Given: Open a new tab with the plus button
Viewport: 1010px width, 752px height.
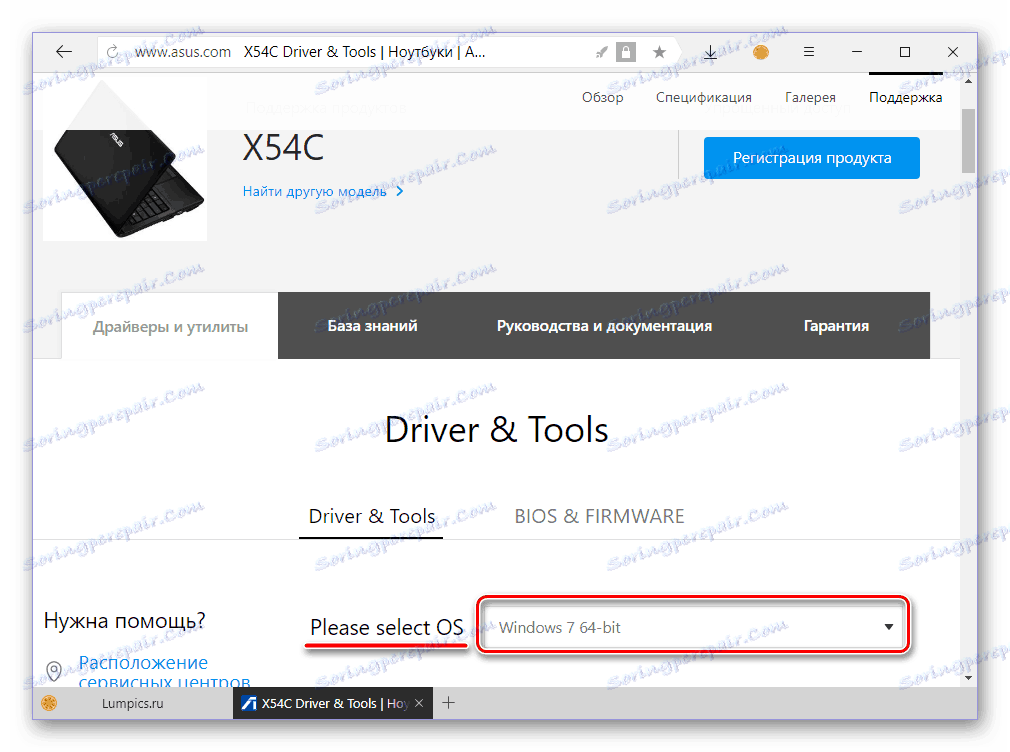Looking at the screenshot, I should tap(449, 703).
